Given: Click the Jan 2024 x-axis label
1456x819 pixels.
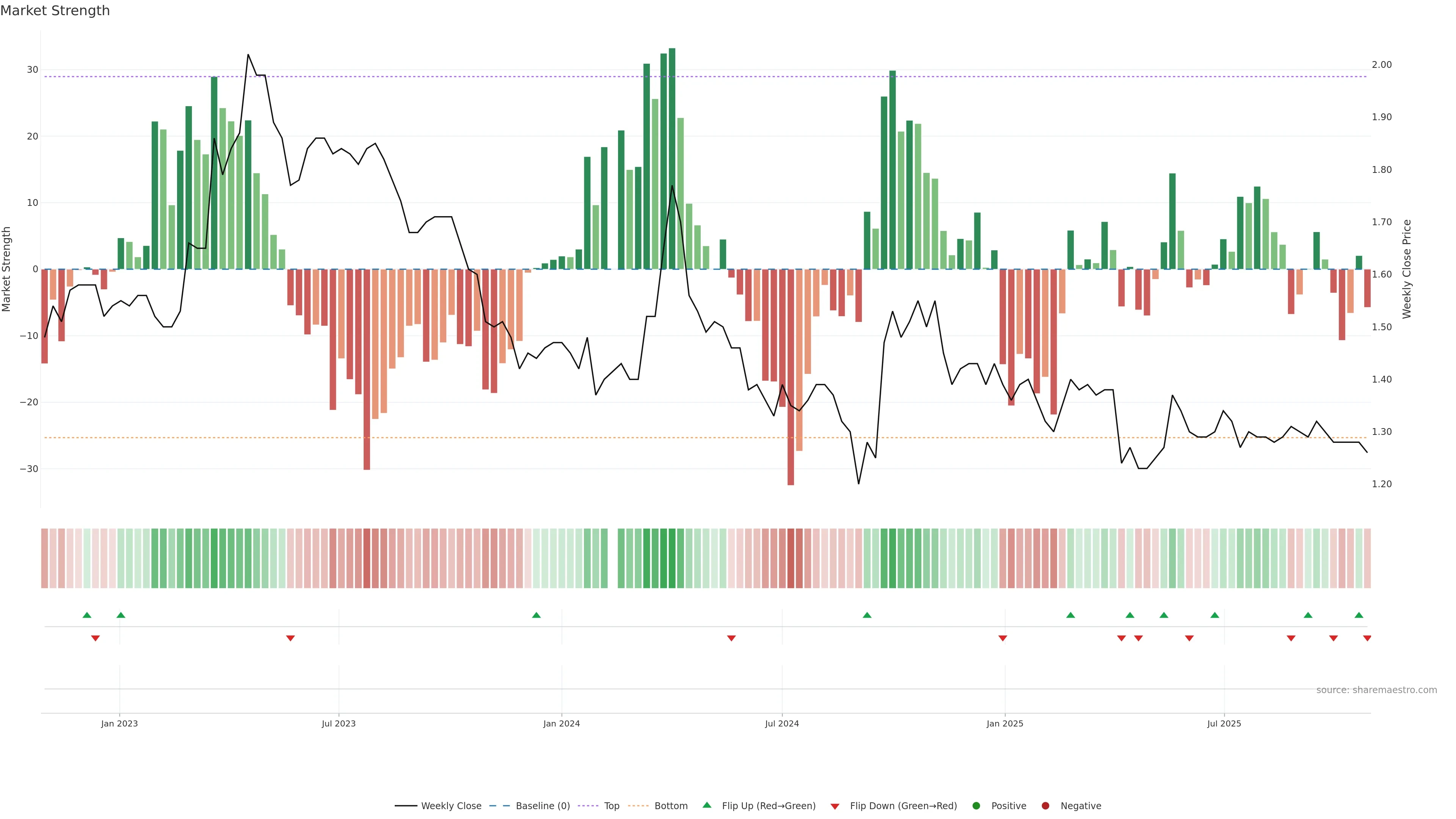Looking at the screenshot, I should 561,723.
